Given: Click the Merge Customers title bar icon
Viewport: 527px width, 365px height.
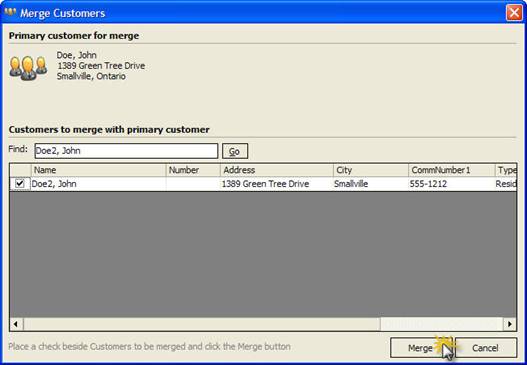Looking at the screenshot, I should (x=10, y=13).
